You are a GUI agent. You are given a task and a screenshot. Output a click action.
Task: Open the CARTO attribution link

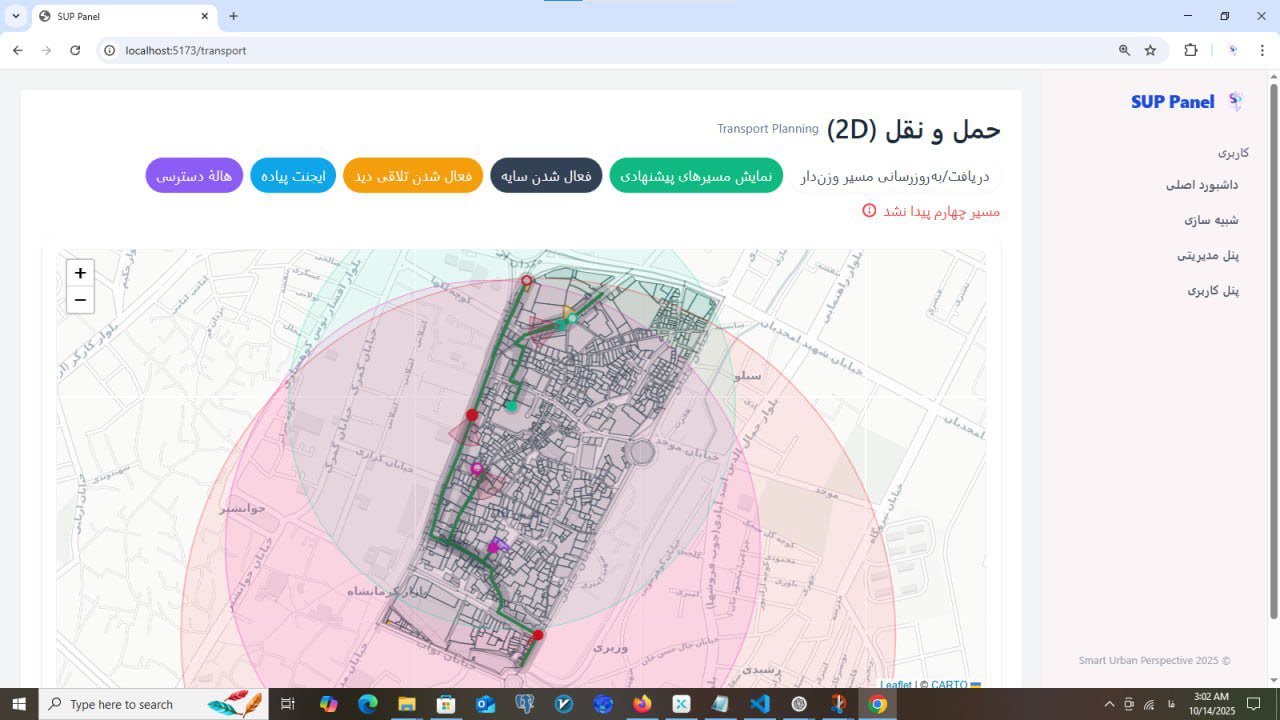click(949, 685)
